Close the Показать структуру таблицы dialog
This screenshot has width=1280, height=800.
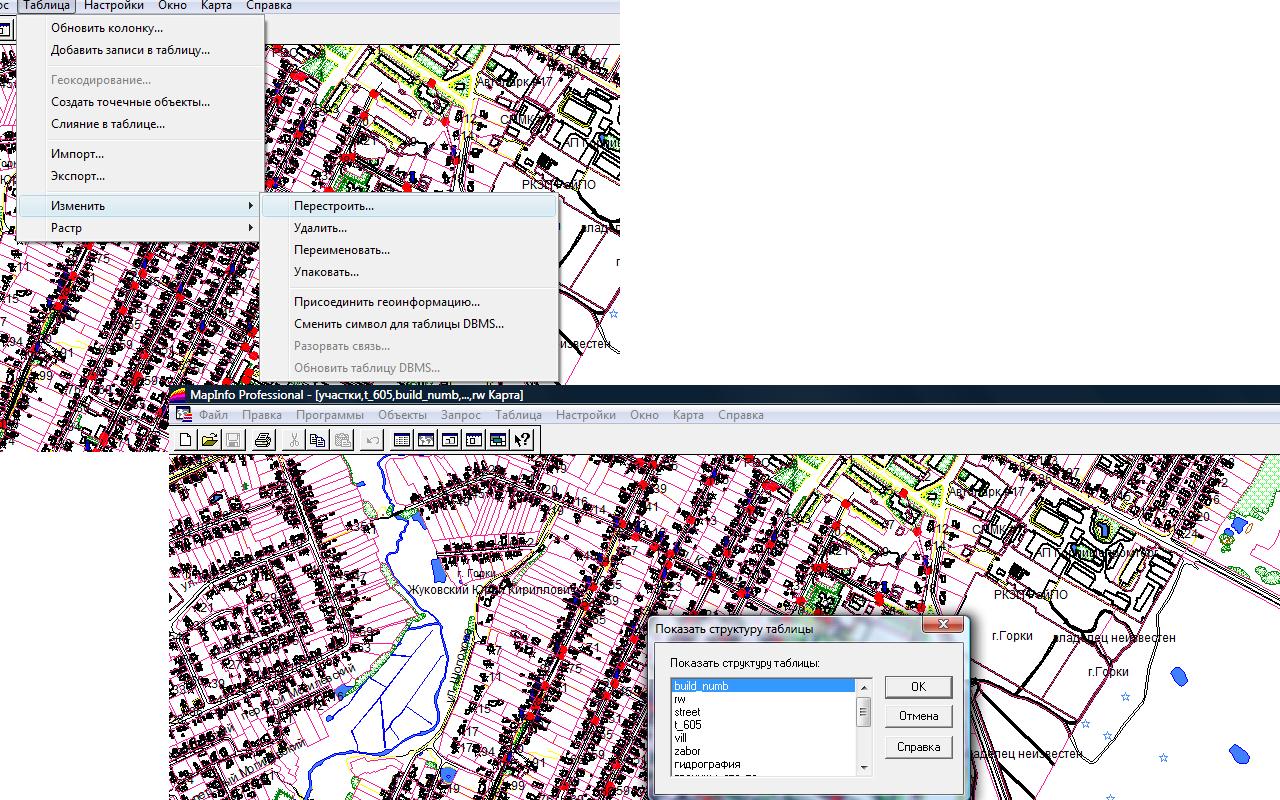943,626
